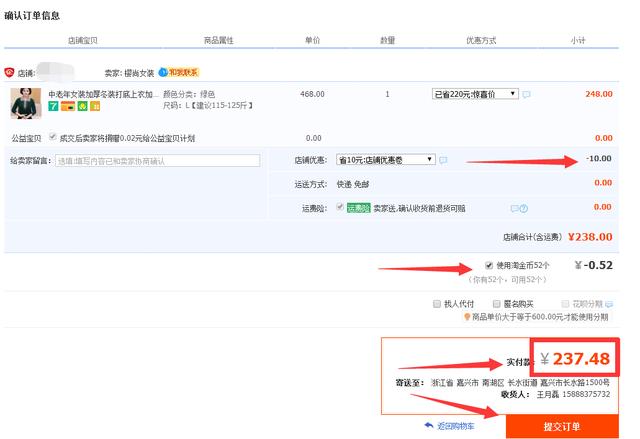640x439 pixels.
Task: Click the question mark help icon for 运费险
Action: point(524,208)
